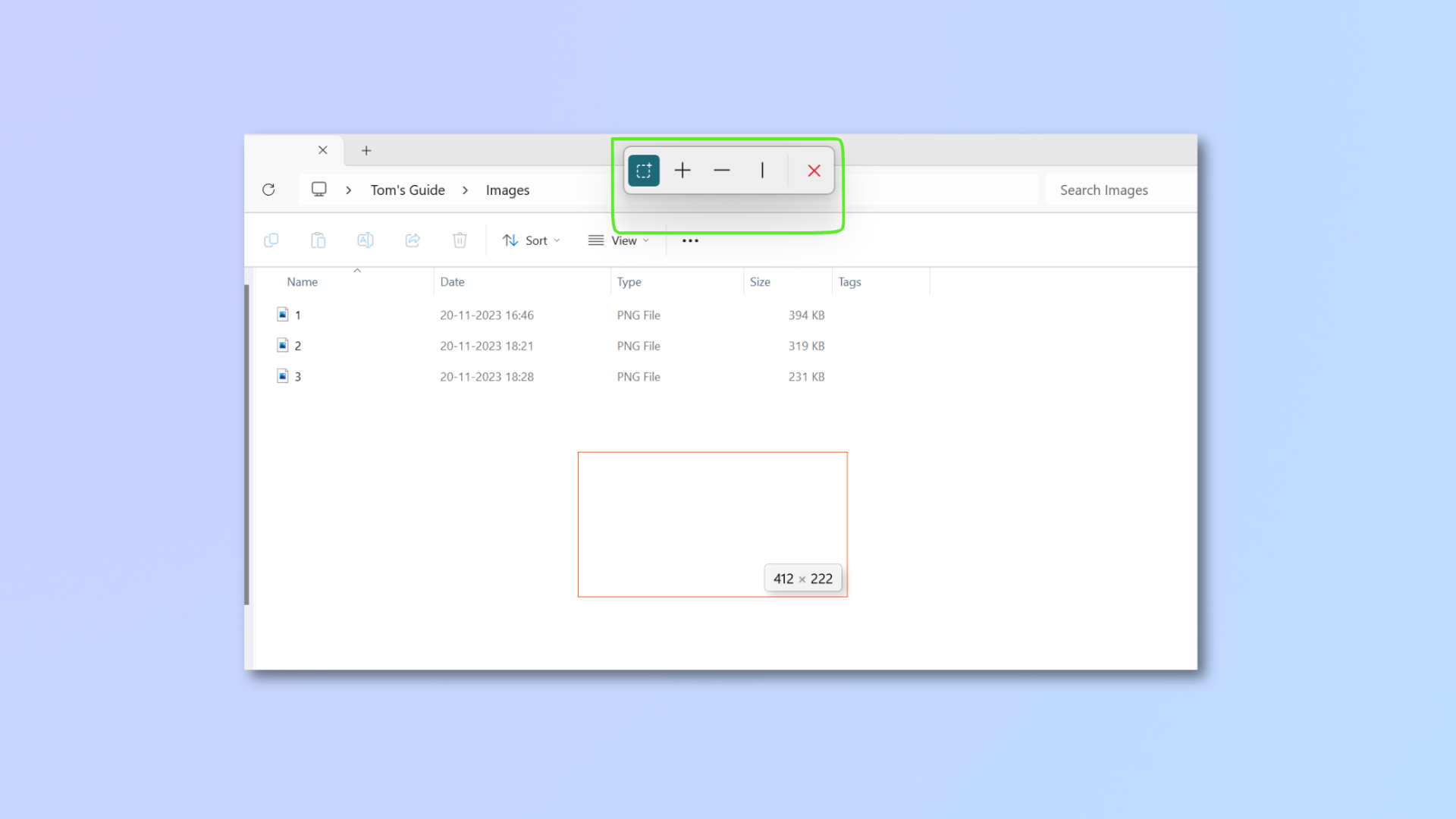
Task: Click the zoom in (+) button
Action: click(x=682, y=170)
